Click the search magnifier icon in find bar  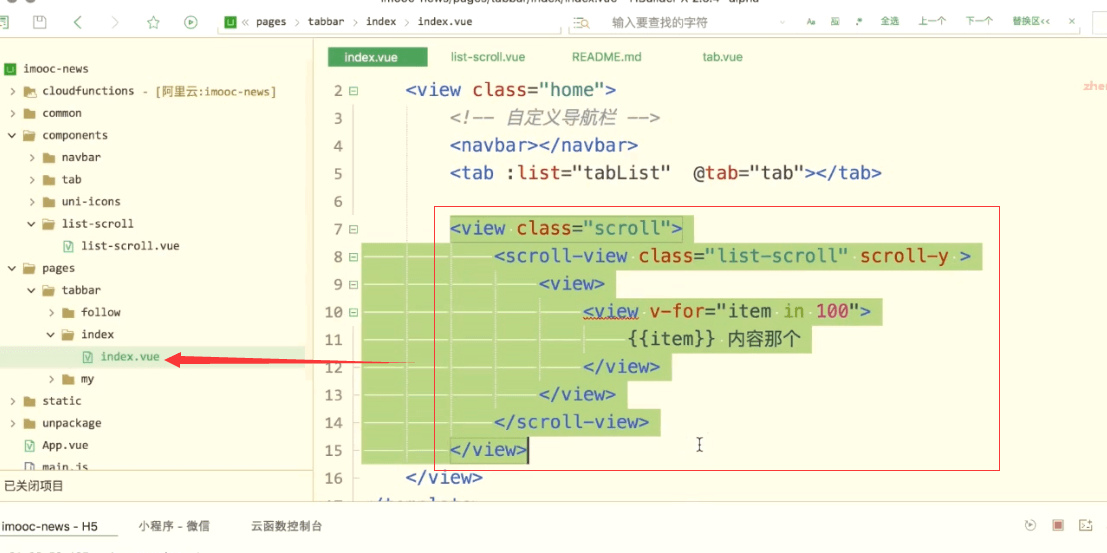coord(581,23)
